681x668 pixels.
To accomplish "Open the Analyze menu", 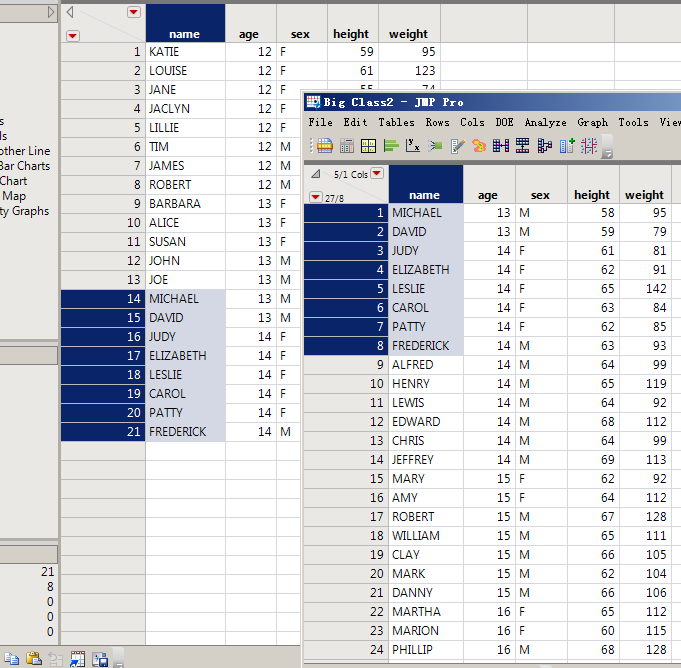I will (x=545, y=122).
